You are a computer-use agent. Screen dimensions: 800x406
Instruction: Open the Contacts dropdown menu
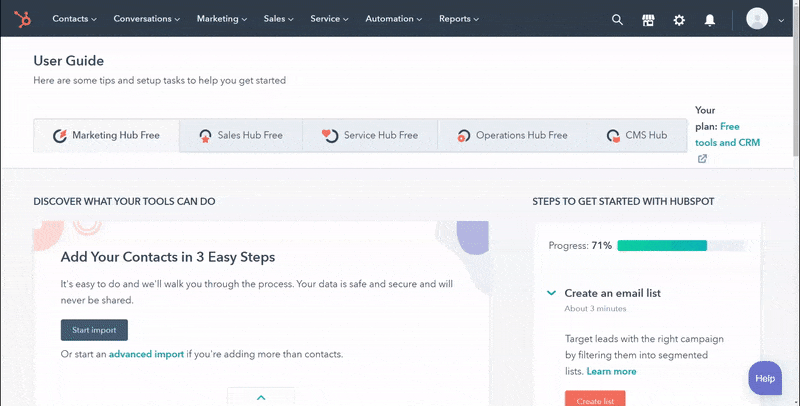(x=74, y=19)
